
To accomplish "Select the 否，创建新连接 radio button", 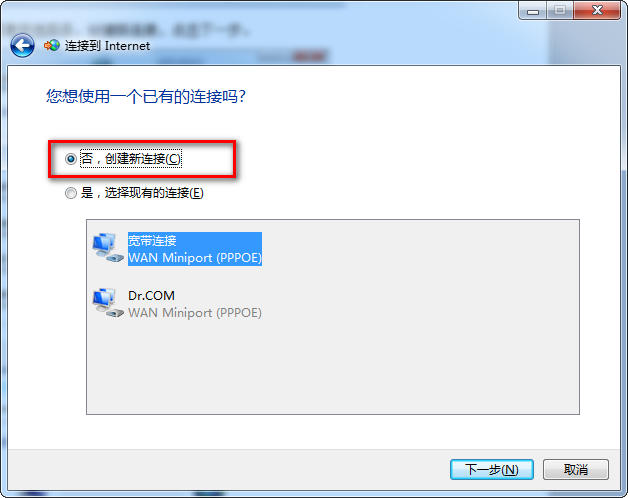I will click(71, 159).
